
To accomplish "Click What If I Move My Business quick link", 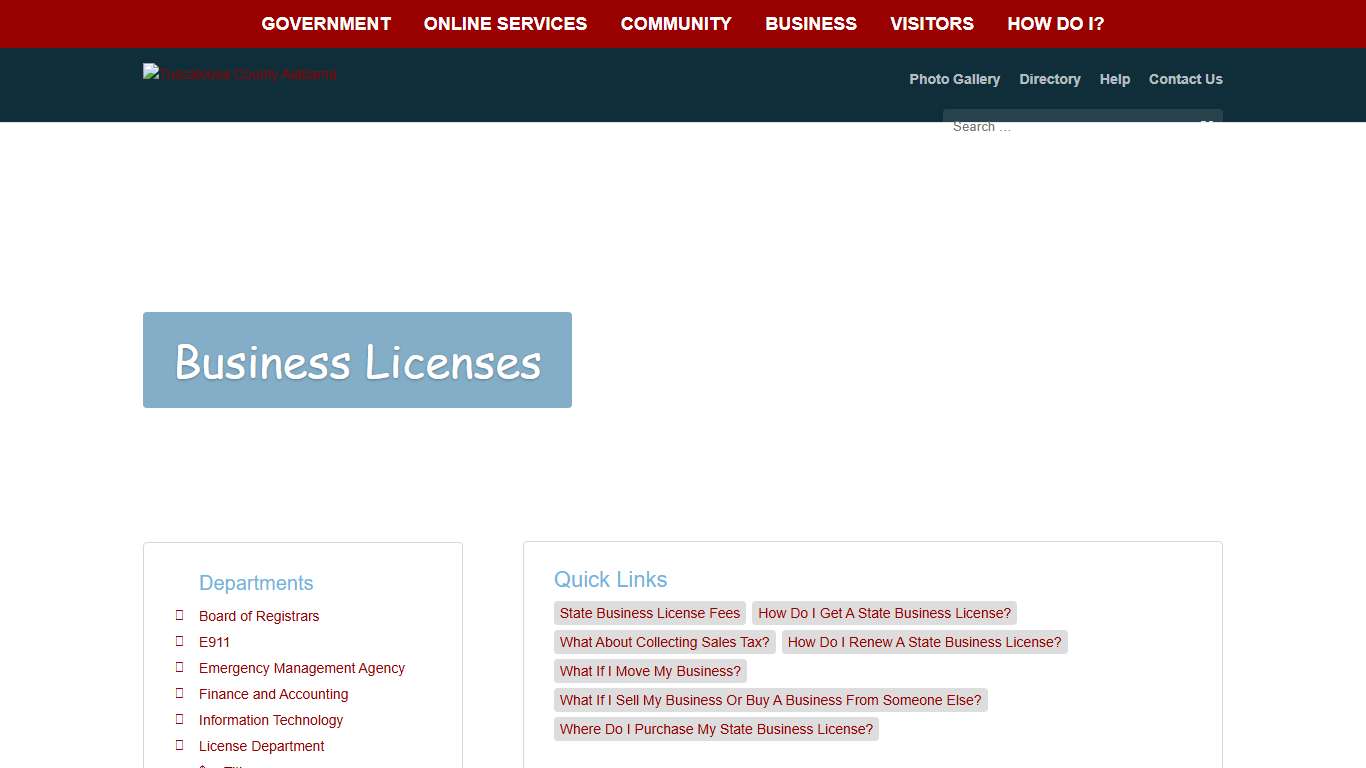I will coord(649,671).
